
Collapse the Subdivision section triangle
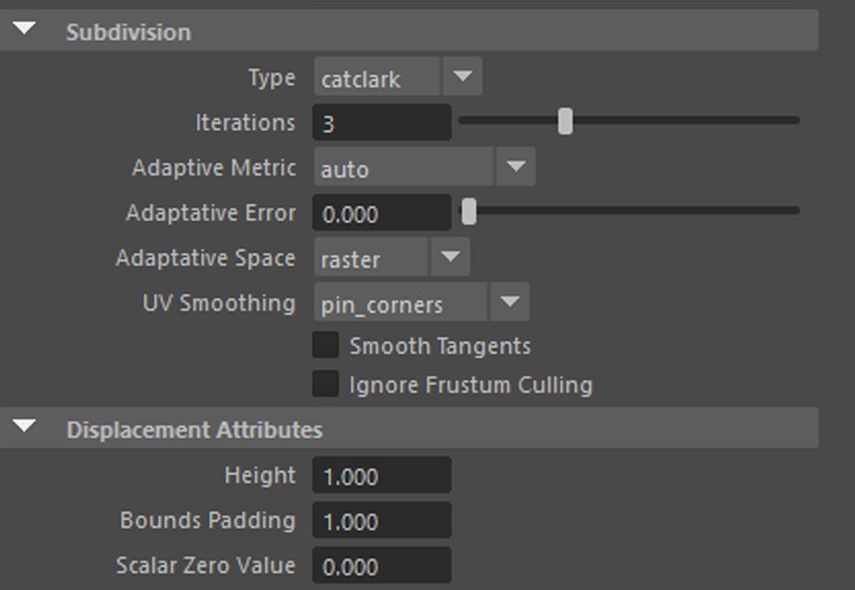point(24,30)
